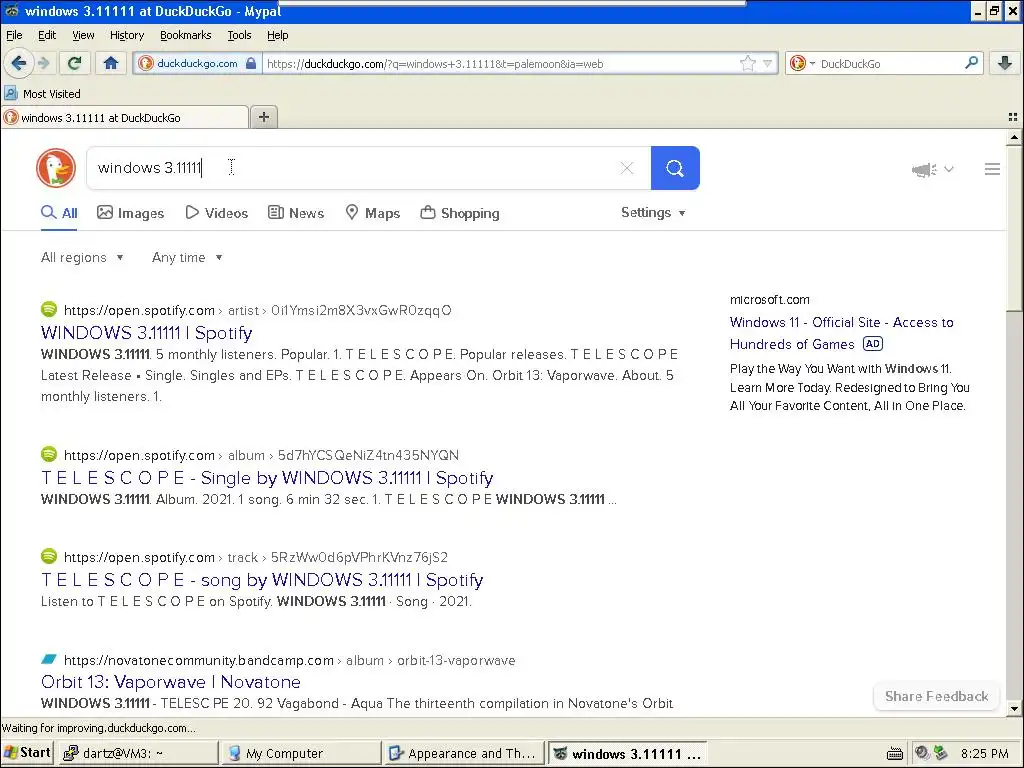
Task: Open WINDOWS 3.11111 | Spotify result
Action: (146, 332)
